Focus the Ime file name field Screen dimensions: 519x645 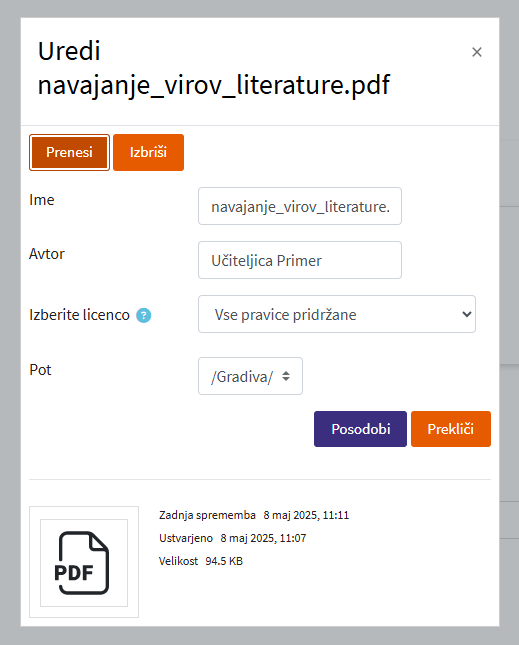300,206
